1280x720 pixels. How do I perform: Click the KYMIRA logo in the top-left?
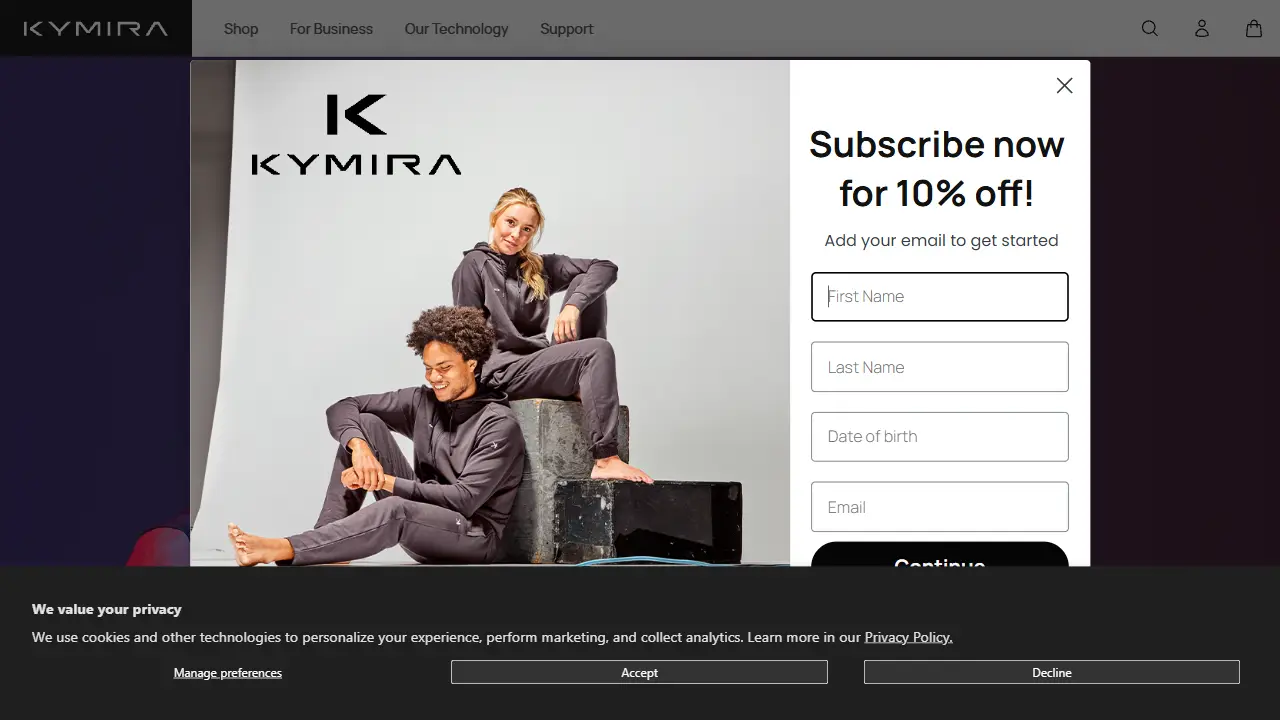pyautogui.click(x=95, y=28)
